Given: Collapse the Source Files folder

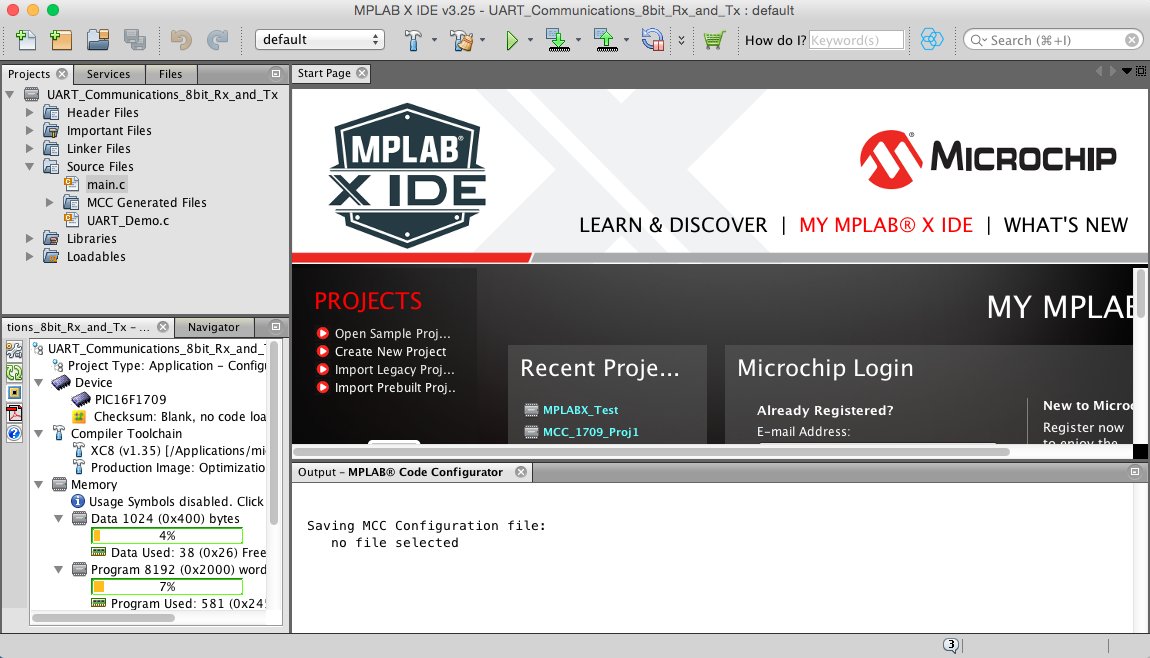Looking at the screenshot, I should (31, 166).
